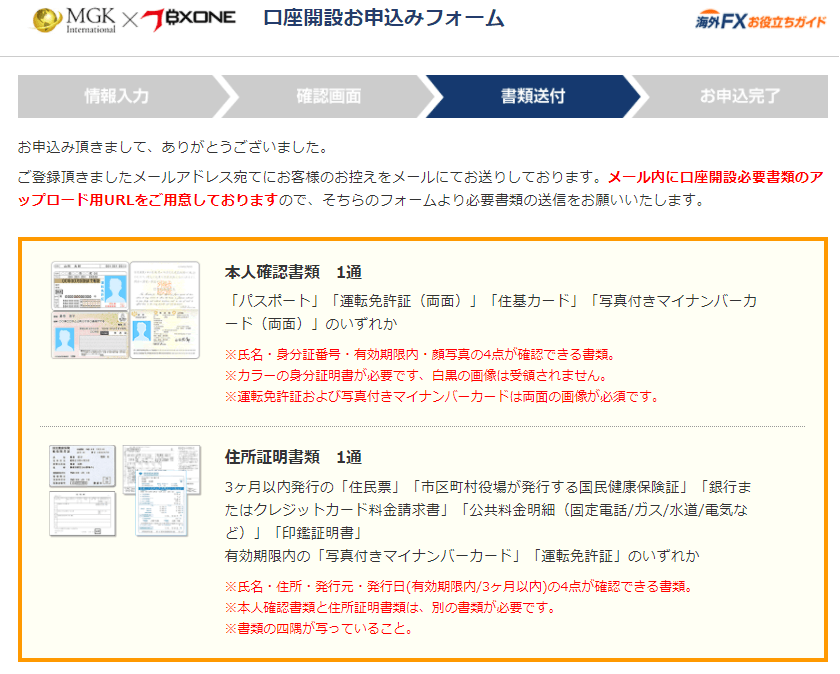Click the 口座開設お申込みフォーム heading

click(384, 19)
